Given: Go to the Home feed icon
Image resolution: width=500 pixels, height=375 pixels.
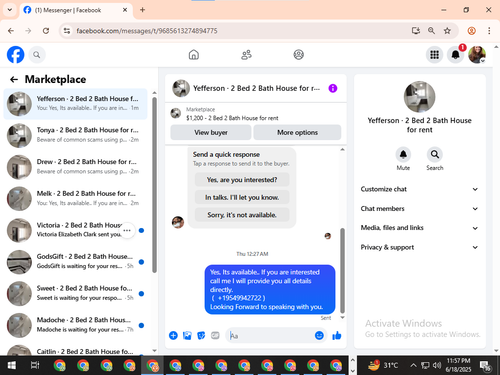Looking at the screenshot, I should tap(194, 55).
